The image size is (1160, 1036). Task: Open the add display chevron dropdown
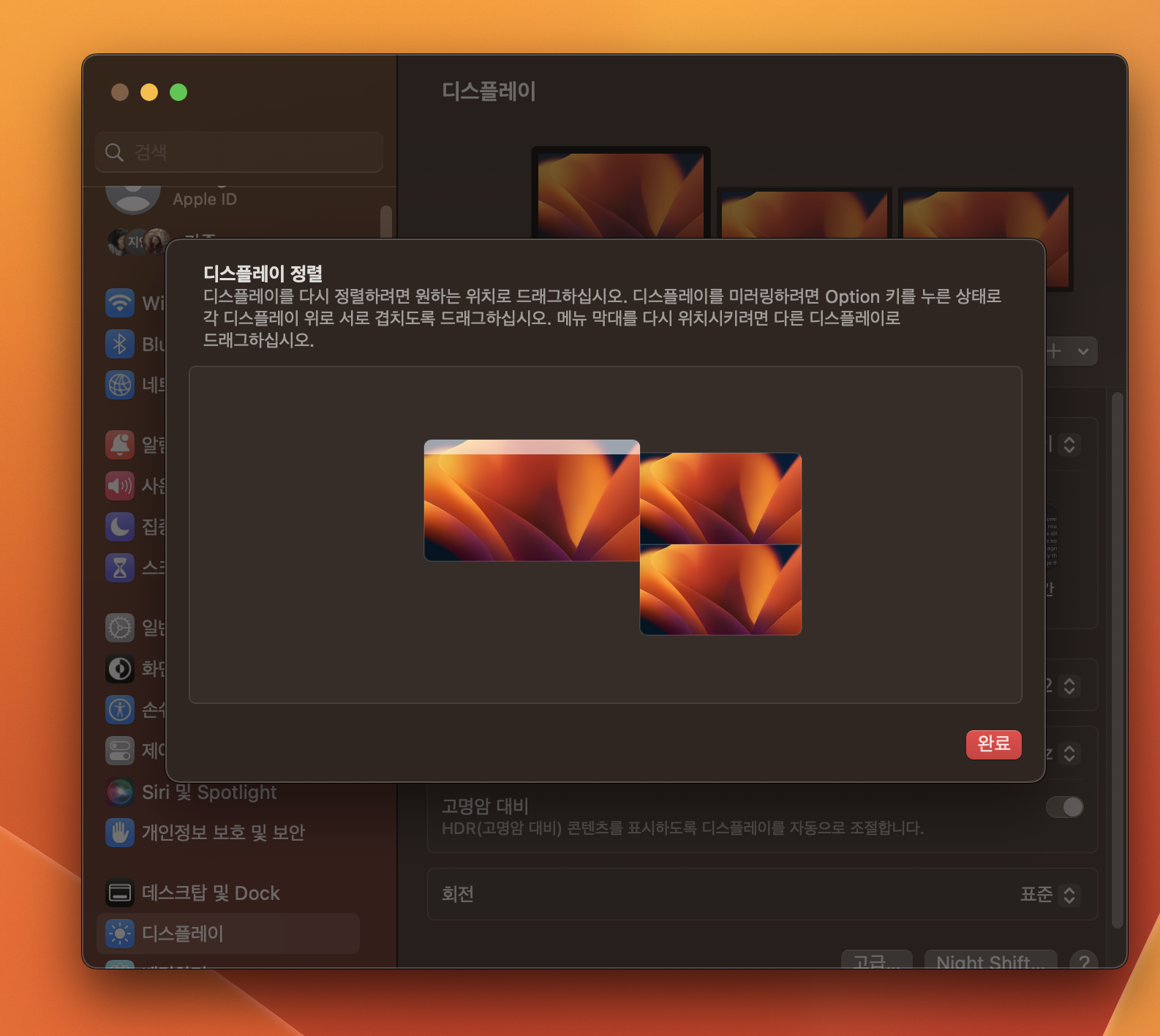pyautogui.click(x=1083, y=351)
